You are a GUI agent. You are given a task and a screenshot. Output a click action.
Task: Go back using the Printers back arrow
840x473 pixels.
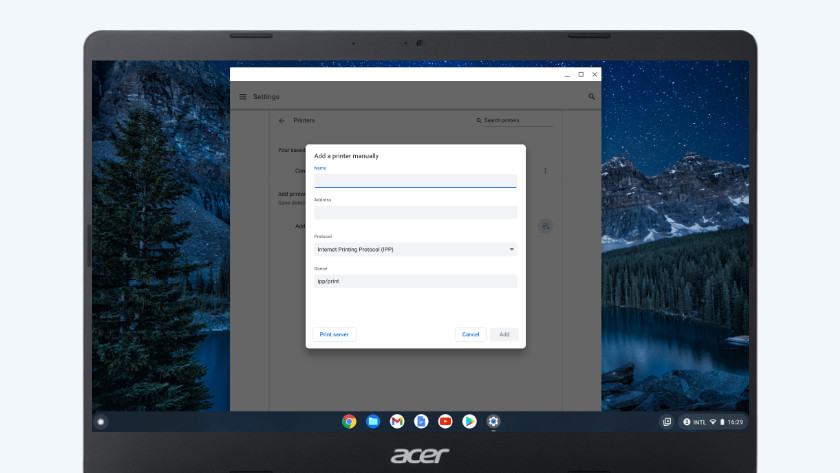(281, 120)
